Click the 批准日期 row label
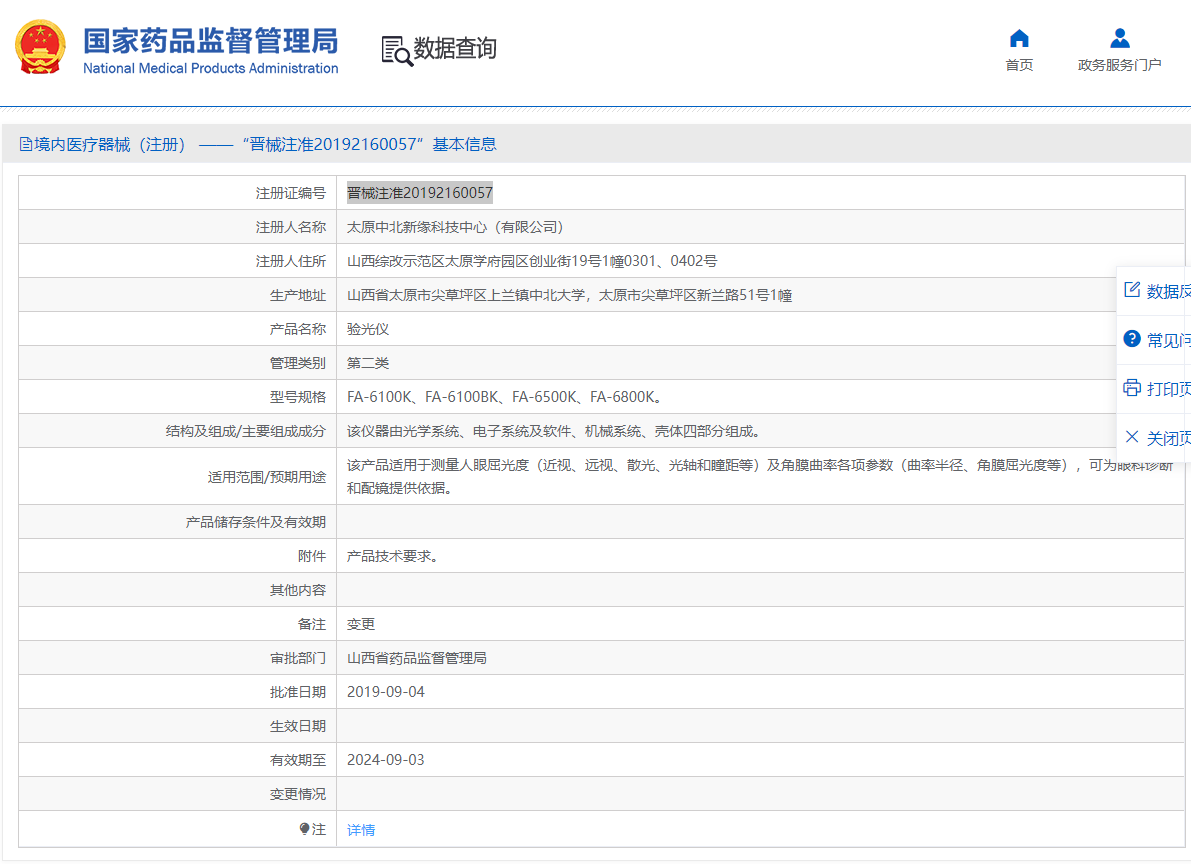 [297, 692]
